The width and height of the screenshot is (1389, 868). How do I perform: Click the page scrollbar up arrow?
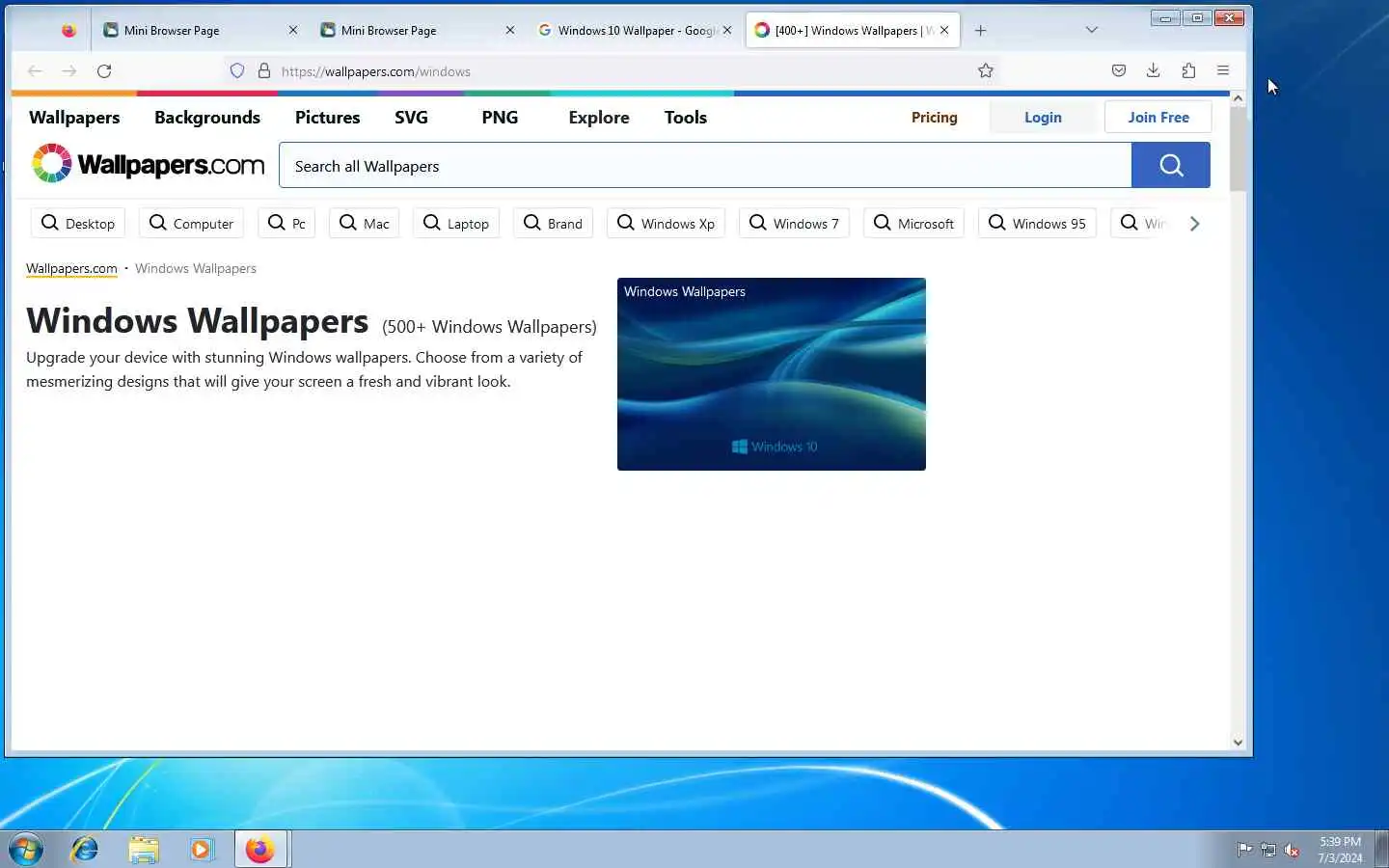pyautogui.click(x=1238, y=98)
